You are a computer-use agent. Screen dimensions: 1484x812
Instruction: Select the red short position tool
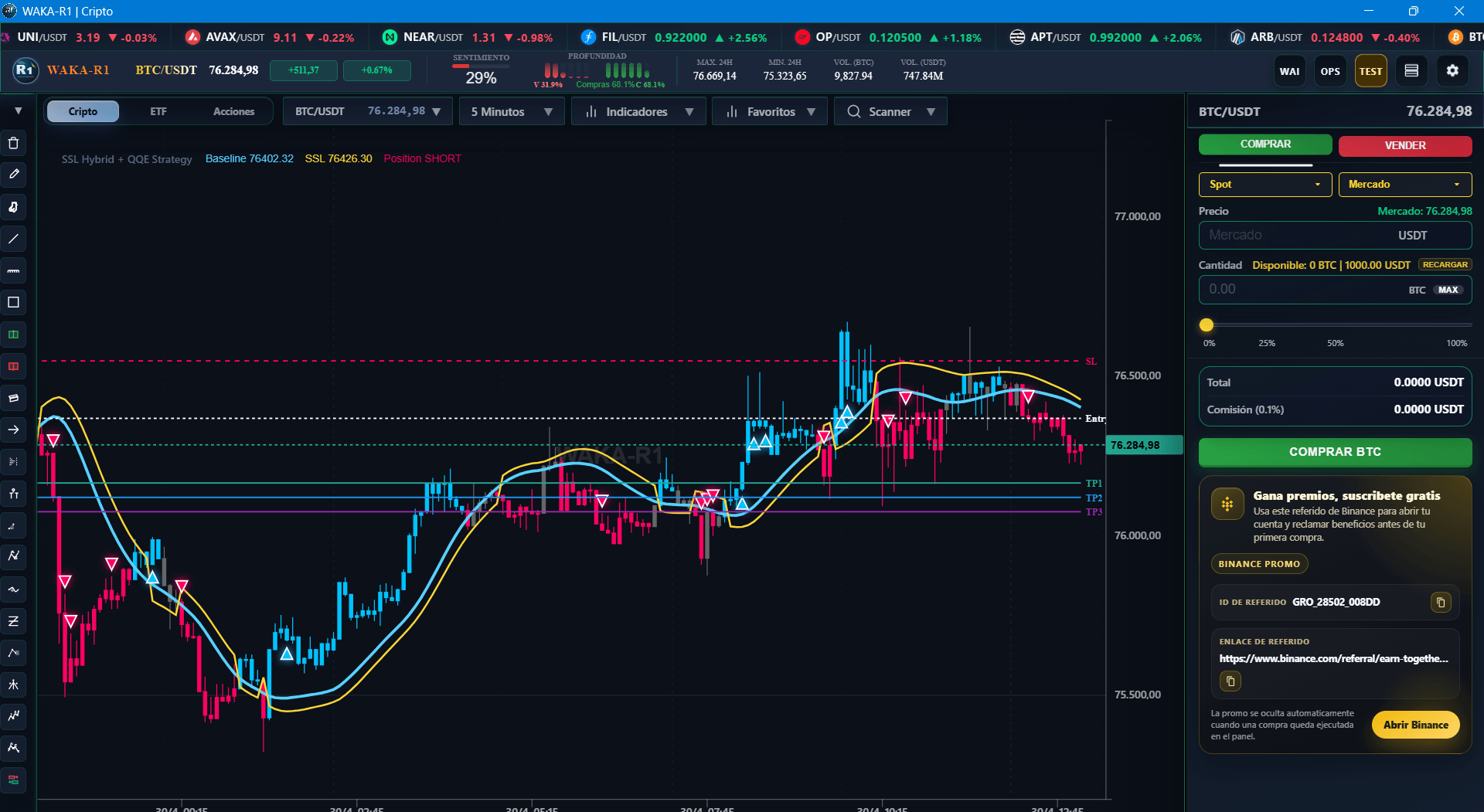click(13, 366)
